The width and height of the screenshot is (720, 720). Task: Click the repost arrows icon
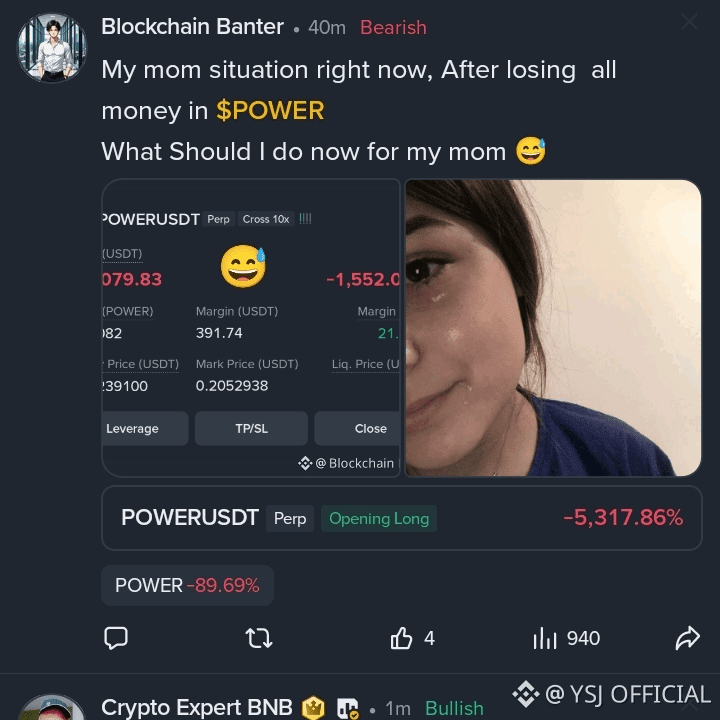pyautogui.click(x=259, y=638)
